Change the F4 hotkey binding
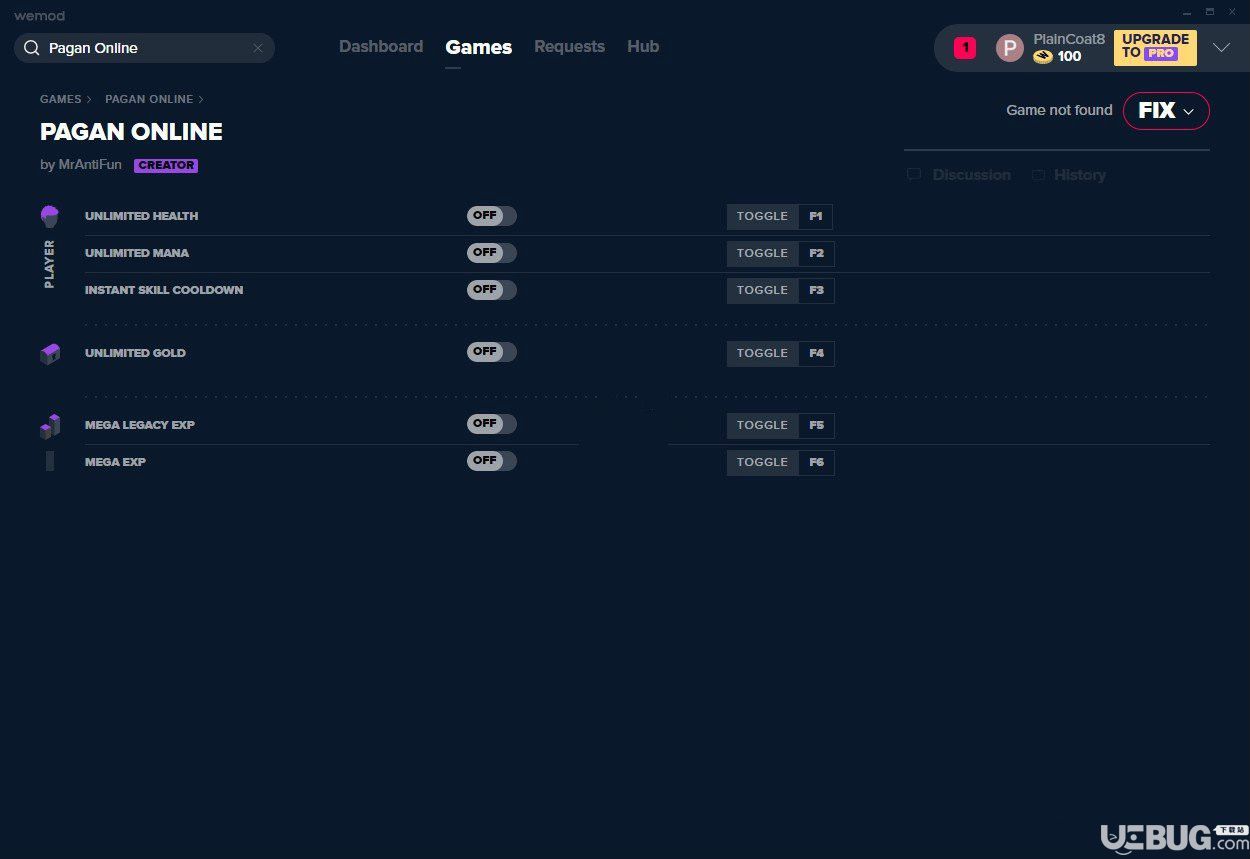Screen dimensions: 1250x859 [816, 354]
